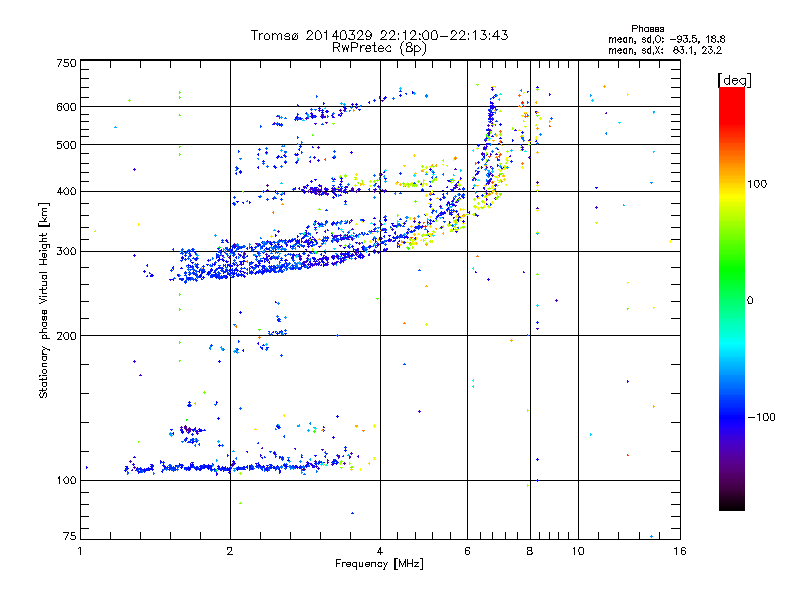
Task: Click the colorbar label '-100'
Action: click(762, 417)
